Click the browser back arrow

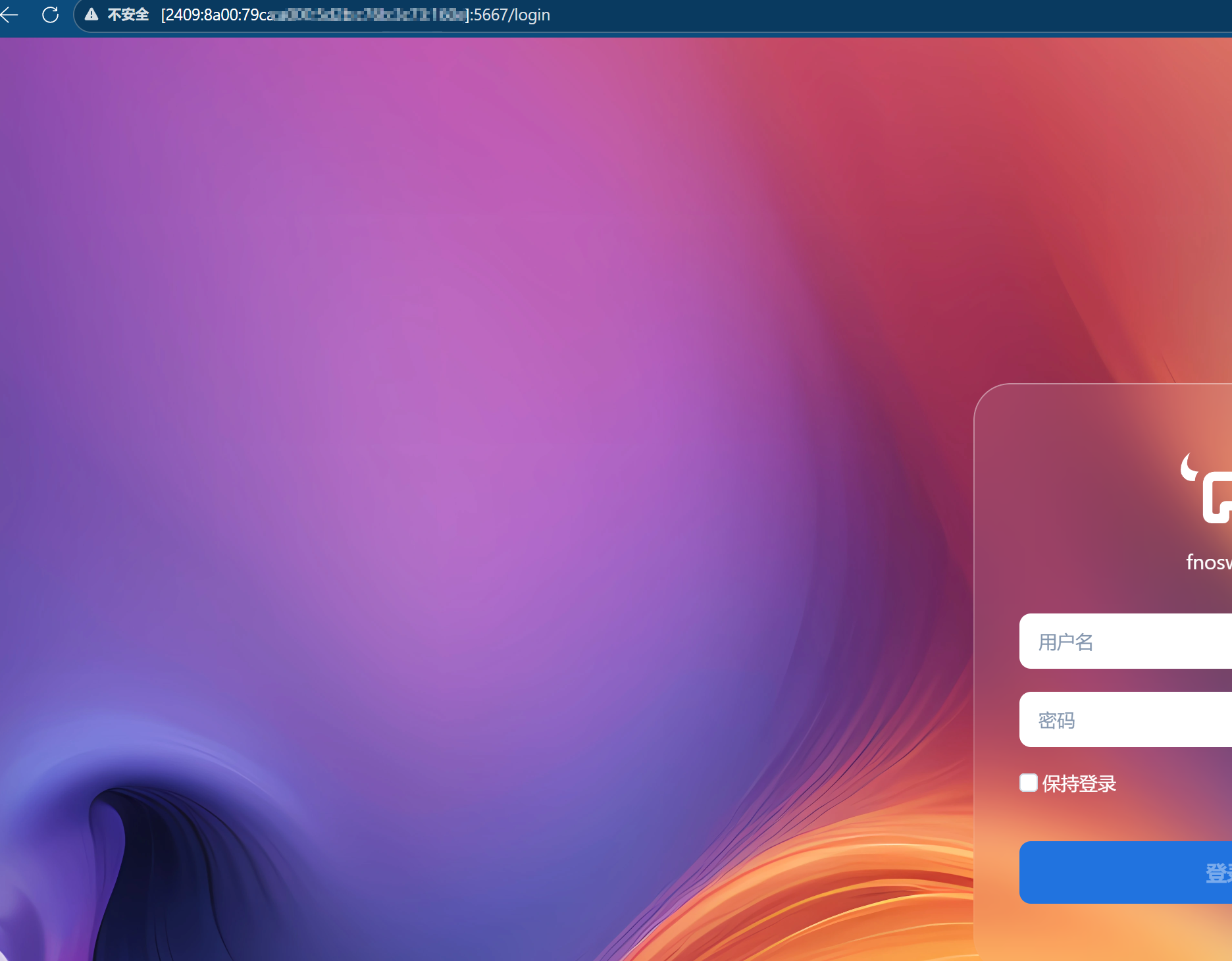point(9,14)
